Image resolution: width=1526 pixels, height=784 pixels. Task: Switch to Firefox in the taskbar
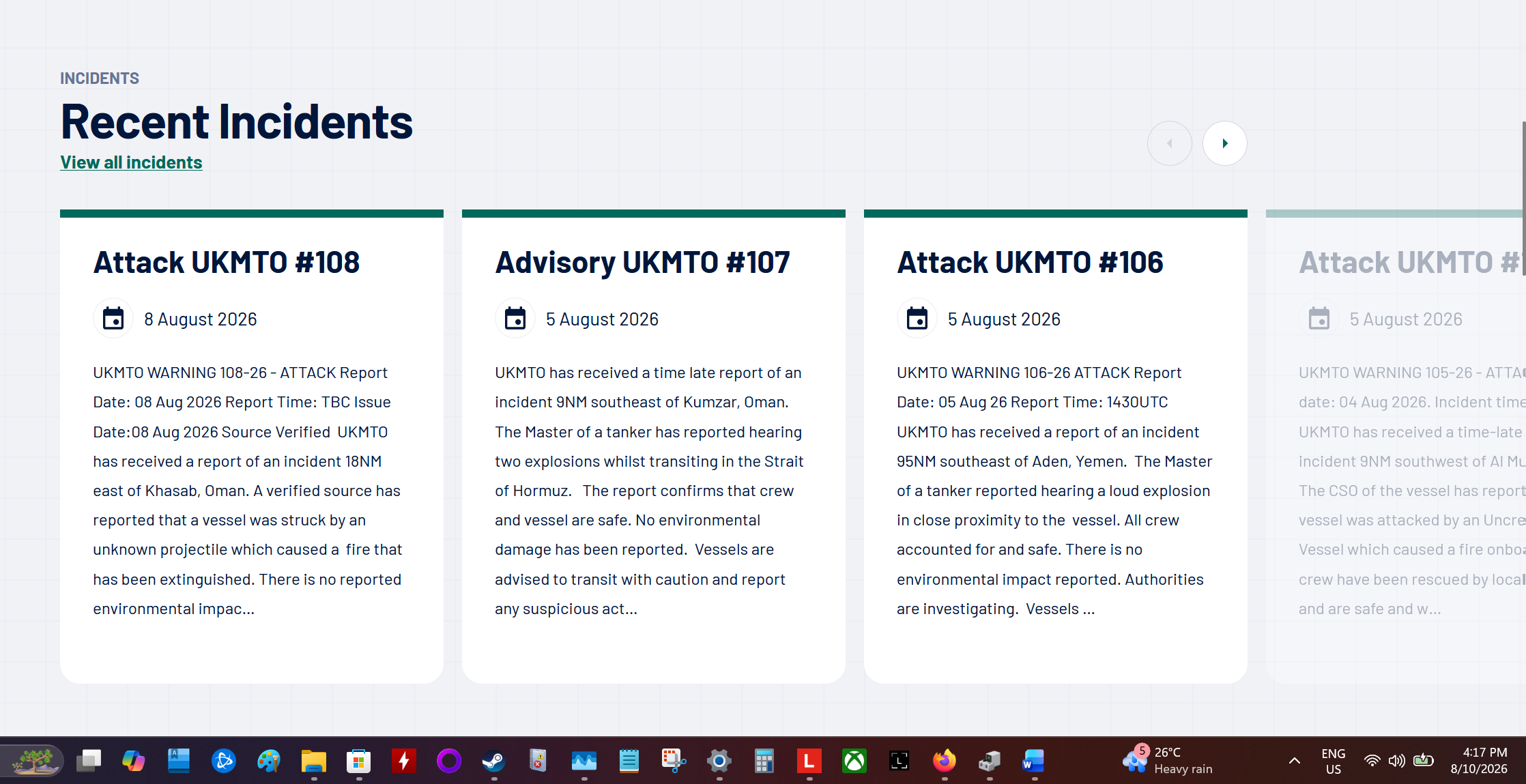click(945, 761)
